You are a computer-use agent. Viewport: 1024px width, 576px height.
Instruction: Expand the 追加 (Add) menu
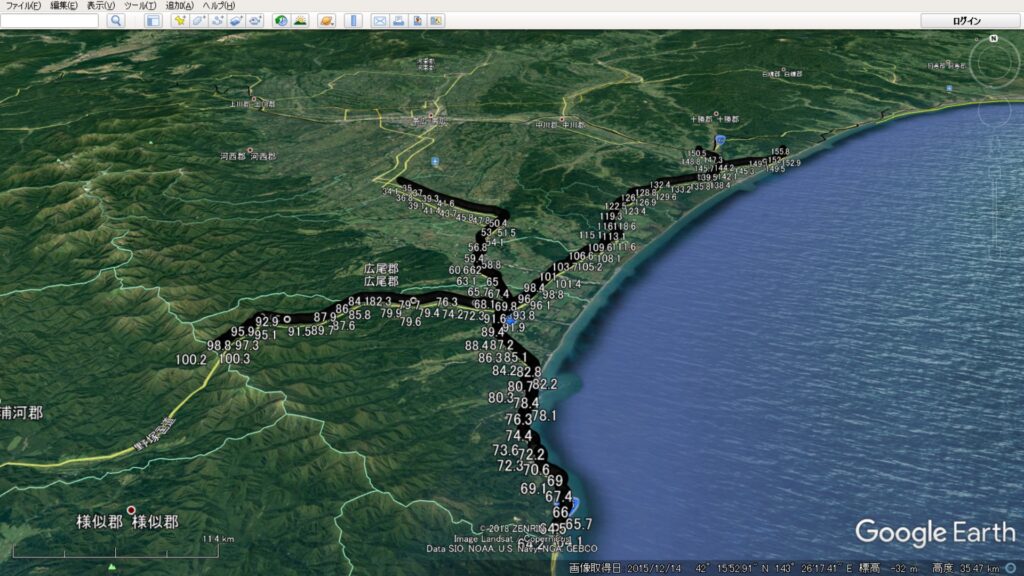[179, 6]
